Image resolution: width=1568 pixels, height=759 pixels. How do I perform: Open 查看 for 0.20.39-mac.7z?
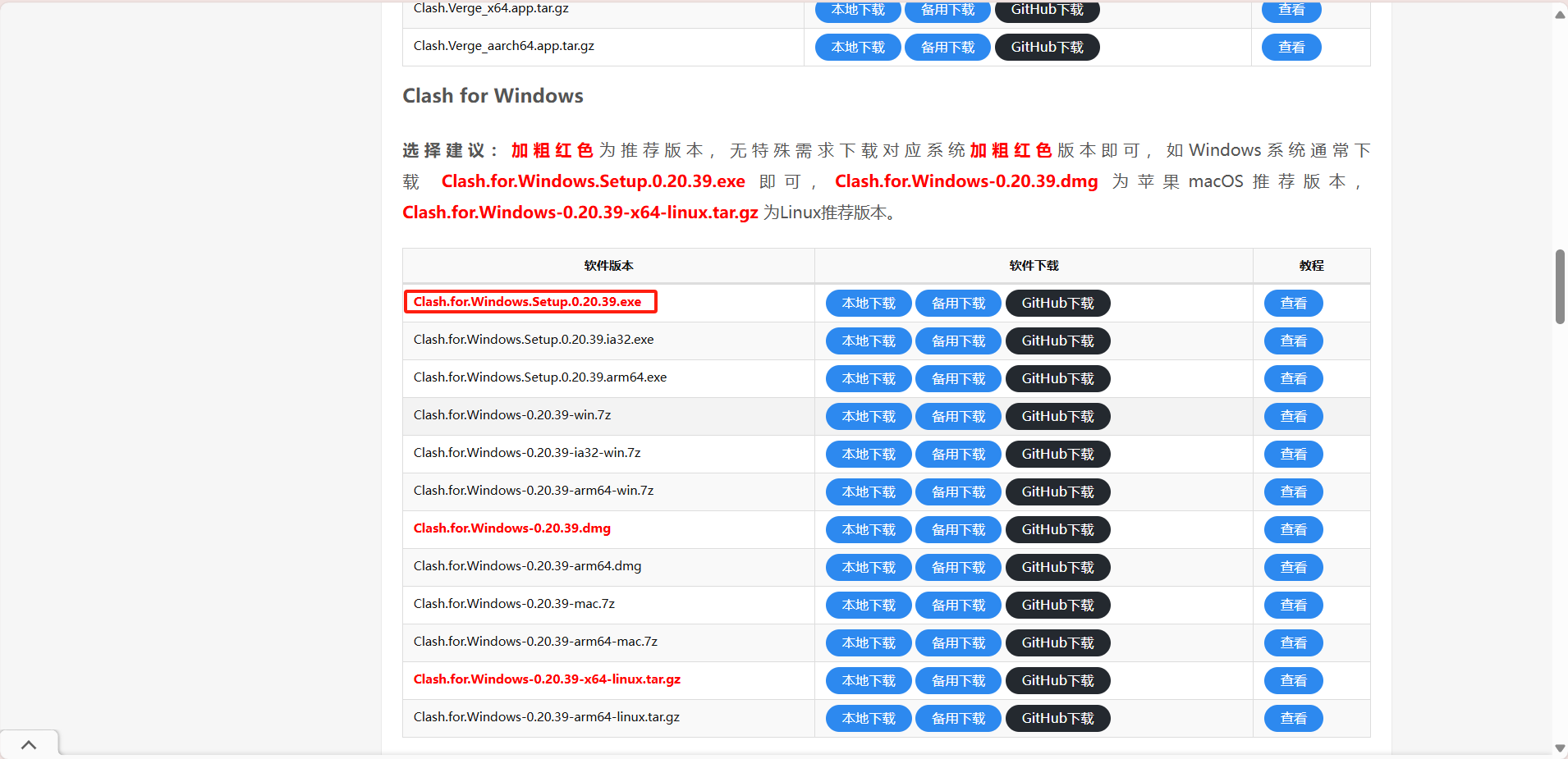(x=1293, y=606)
